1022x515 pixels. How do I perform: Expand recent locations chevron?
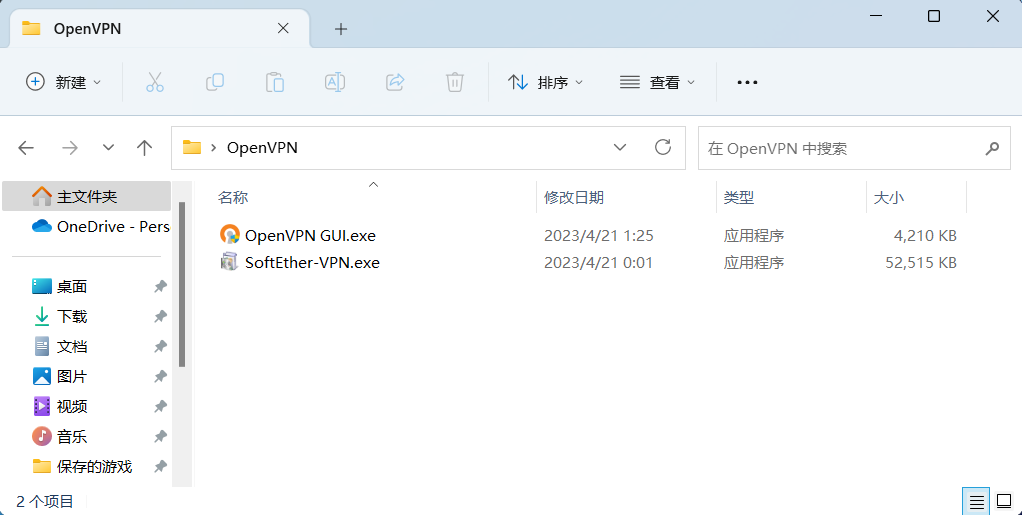coord(108,148)
